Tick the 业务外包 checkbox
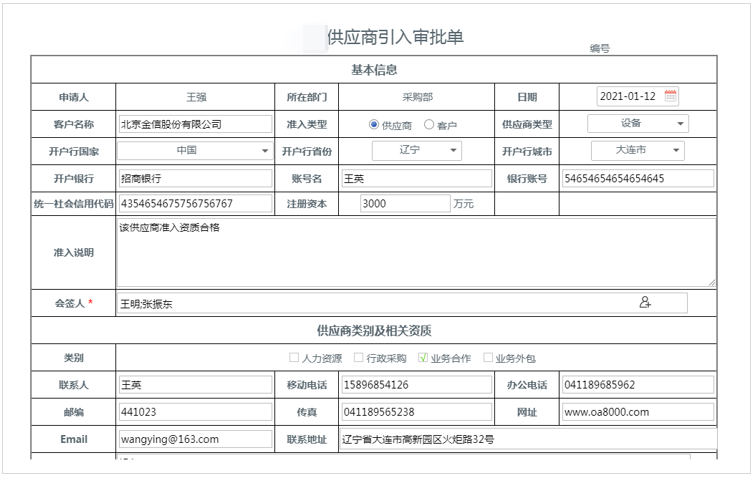 click(x=488, y=357)
